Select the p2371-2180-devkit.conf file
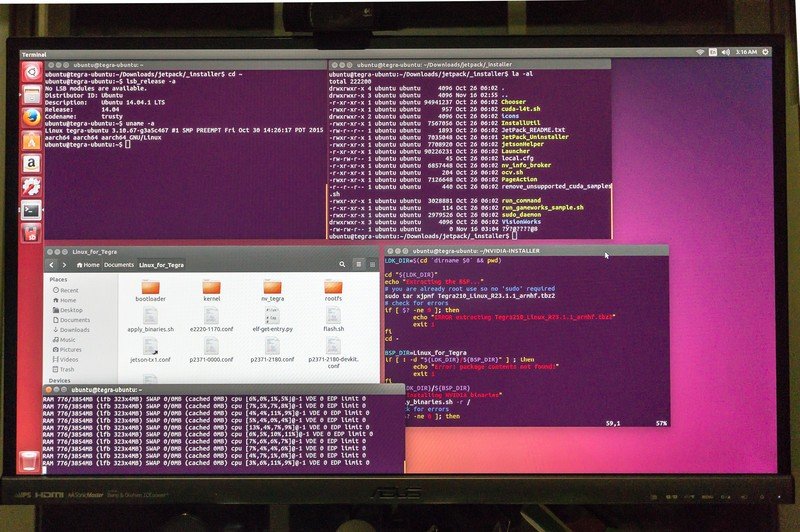 click(x=333, y=353)
